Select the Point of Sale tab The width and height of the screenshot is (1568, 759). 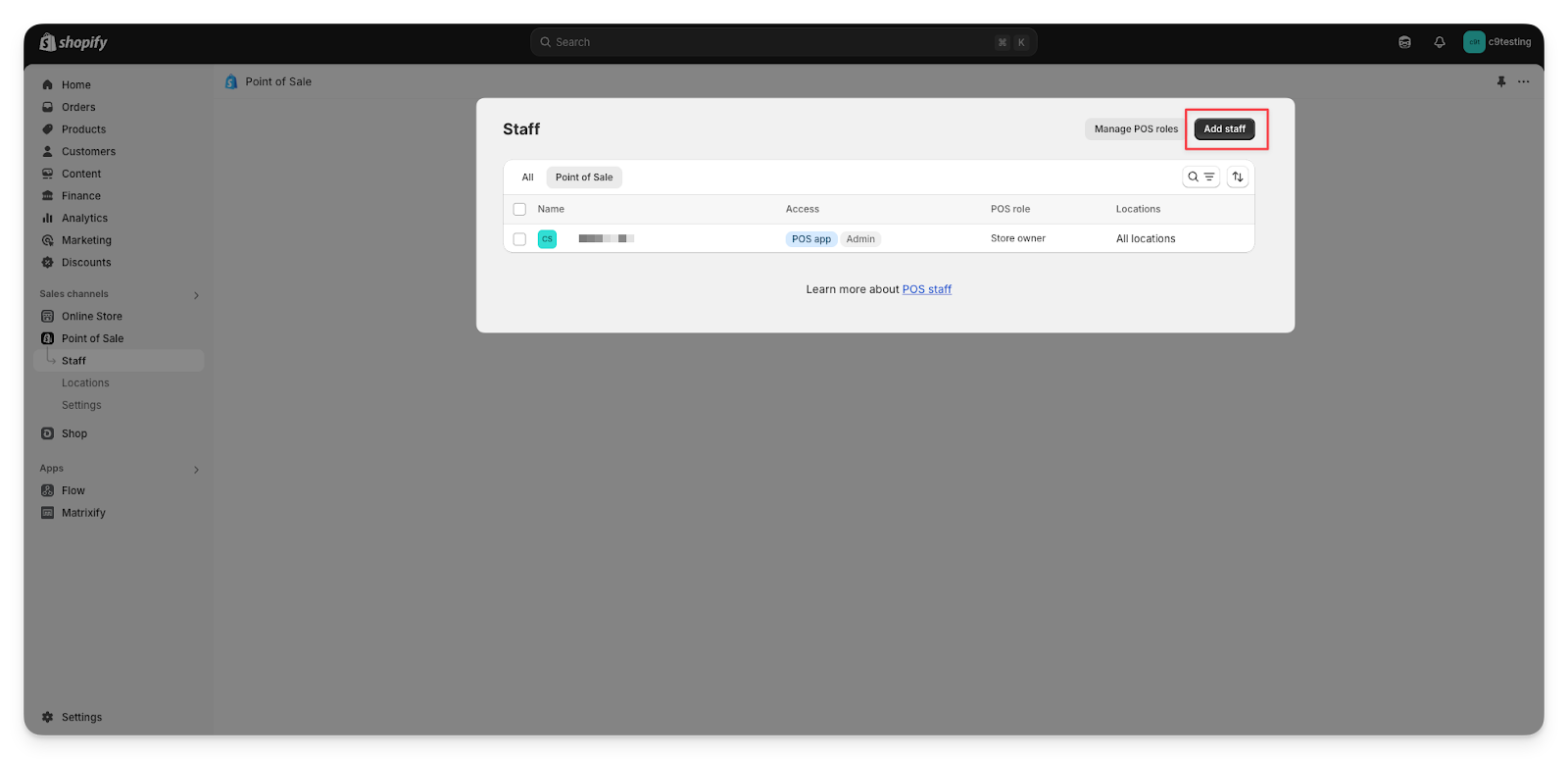(584, 177)
